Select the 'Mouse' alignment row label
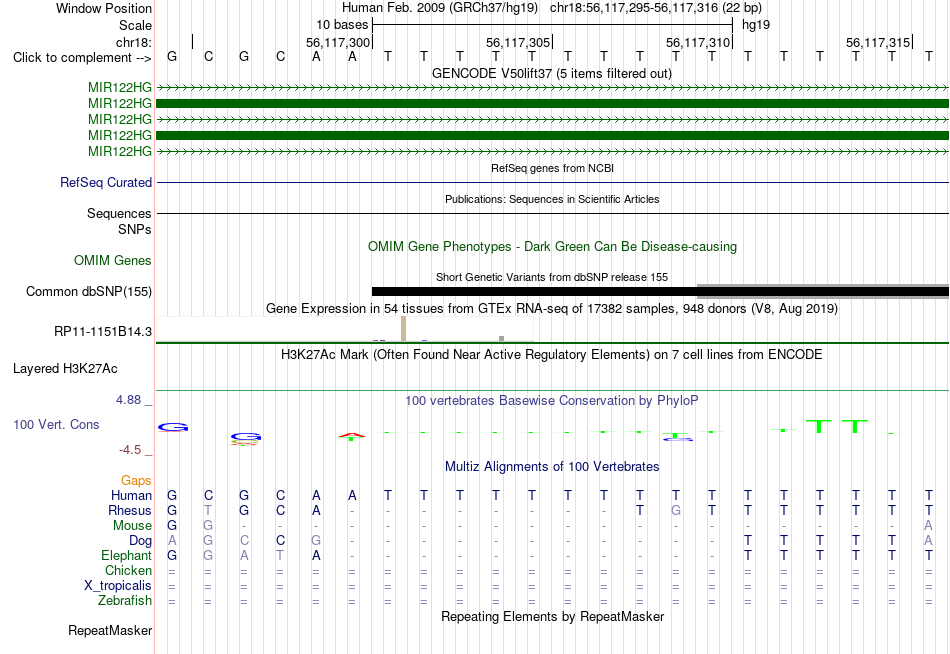Viewport: 950px width, 654px height. [x=132, y=526]
